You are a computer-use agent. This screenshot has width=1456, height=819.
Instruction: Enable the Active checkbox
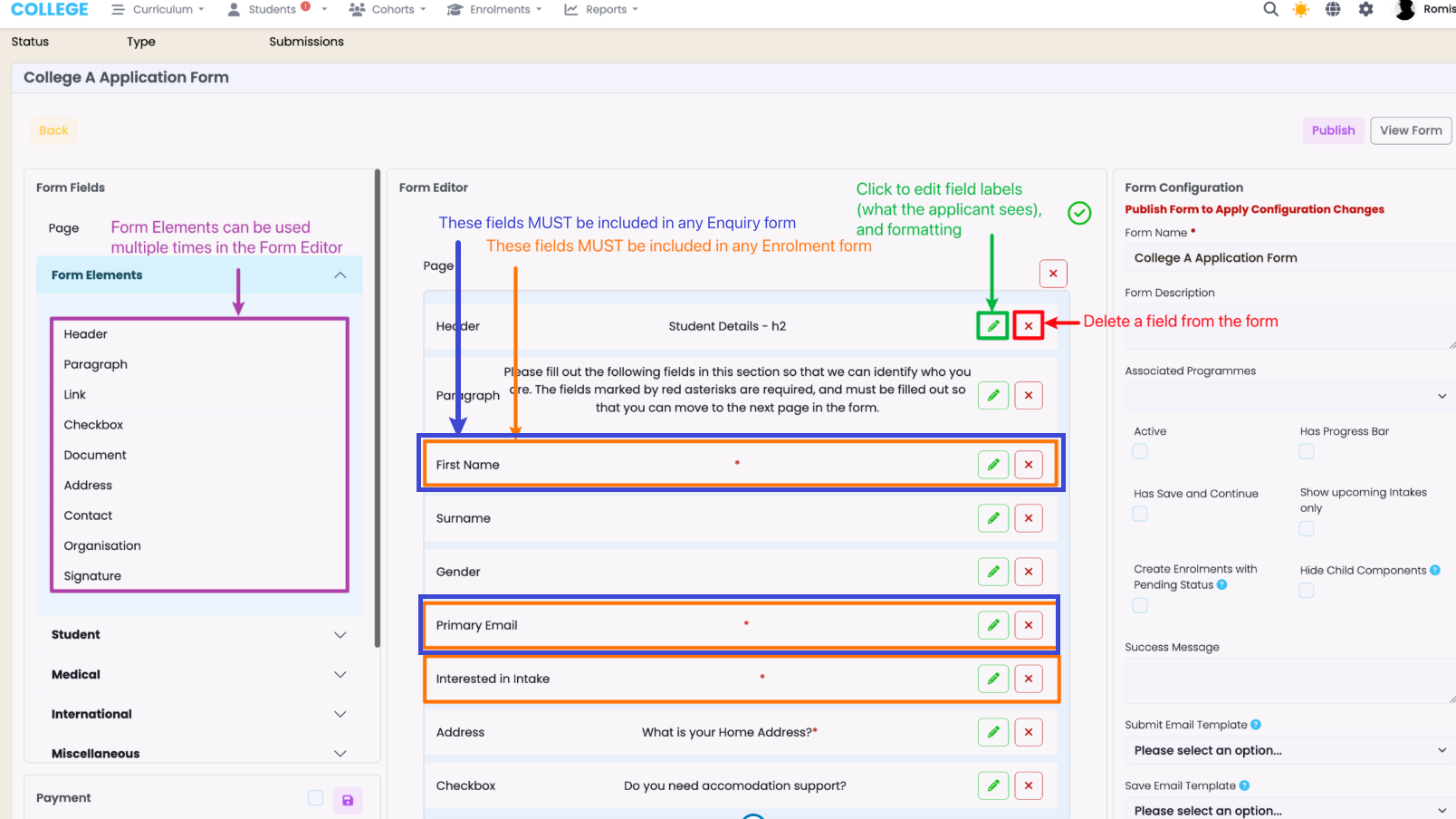pos(1140,451)
